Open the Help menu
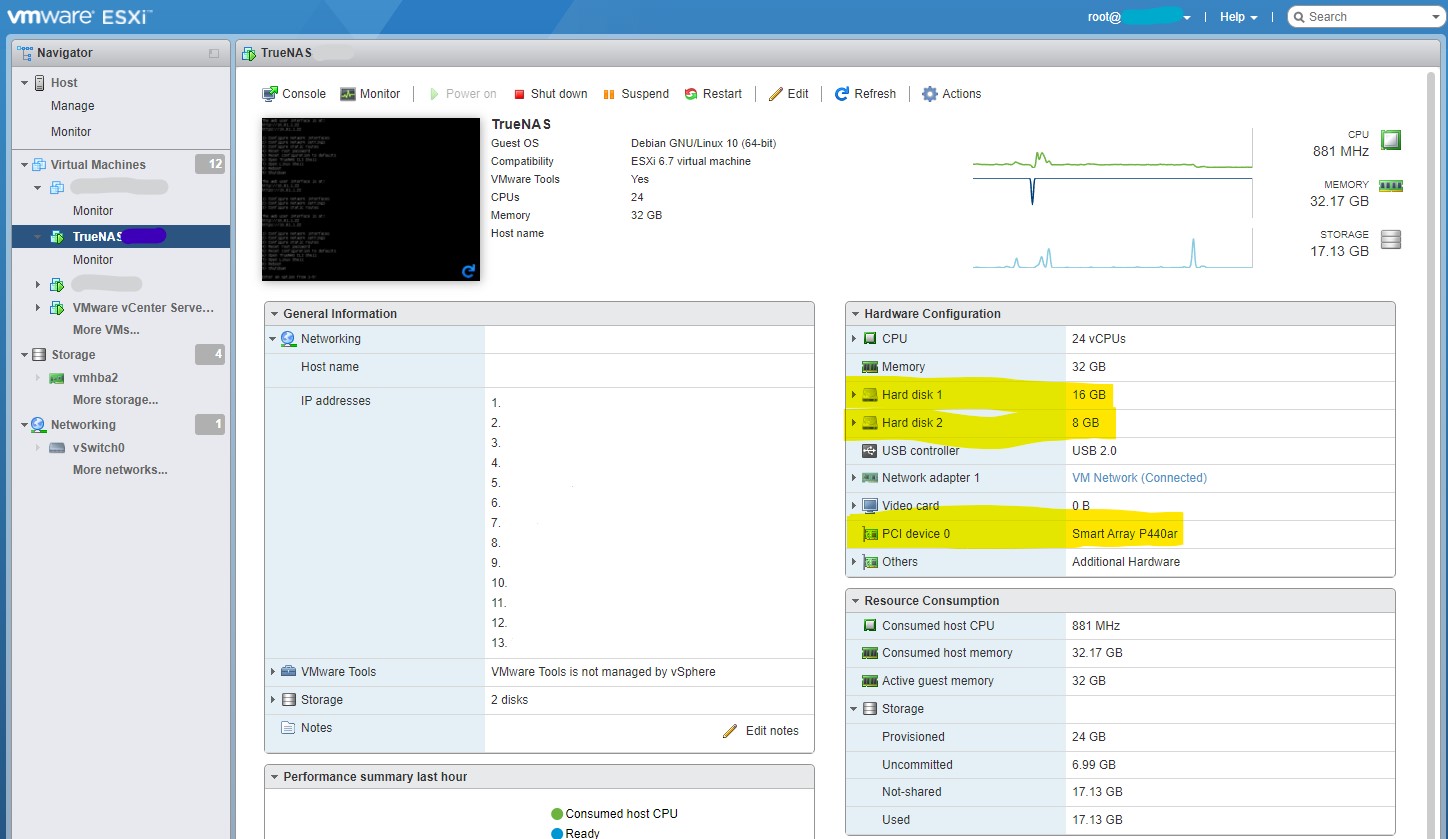 click(1238, 17)
